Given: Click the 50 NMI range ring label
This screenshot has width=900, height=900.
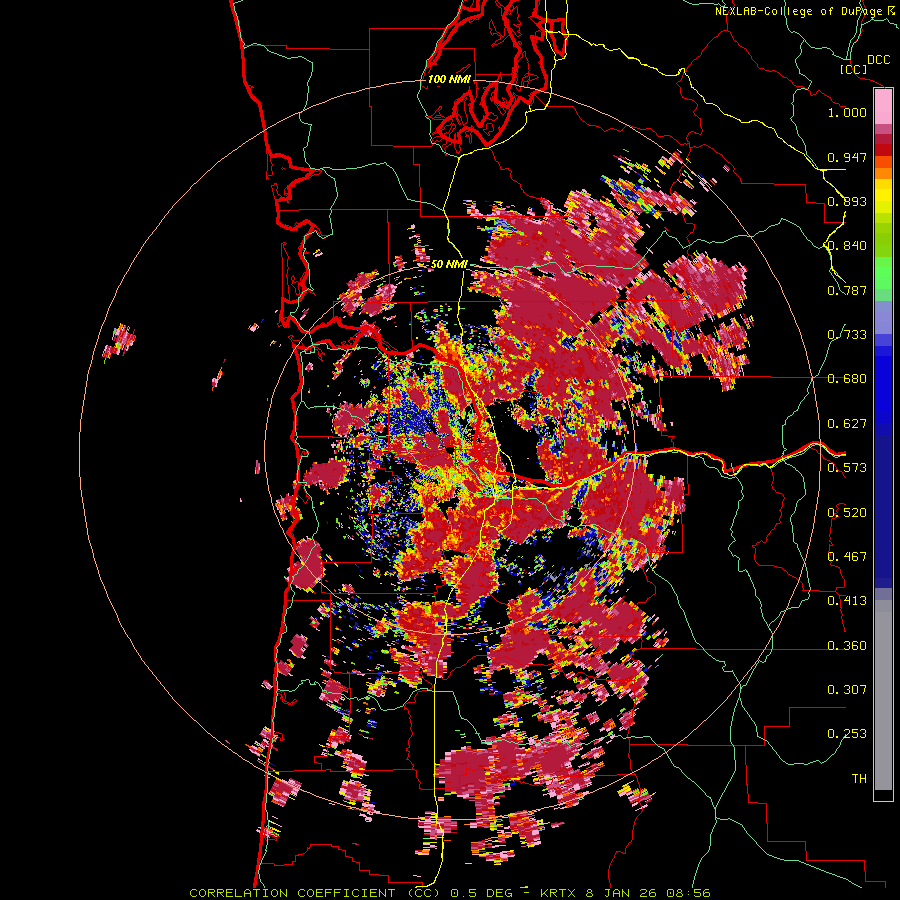Looking at the screenshot, I should pos(449,265).
